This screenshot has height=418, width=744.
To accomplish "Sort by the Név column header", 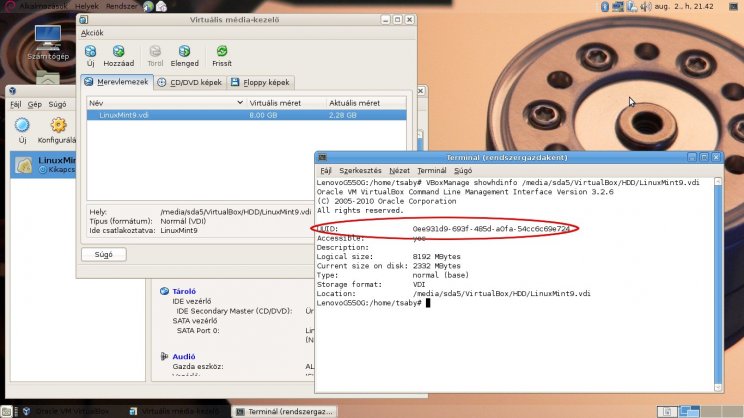I will pyautogui.click(x=166, y=103).
